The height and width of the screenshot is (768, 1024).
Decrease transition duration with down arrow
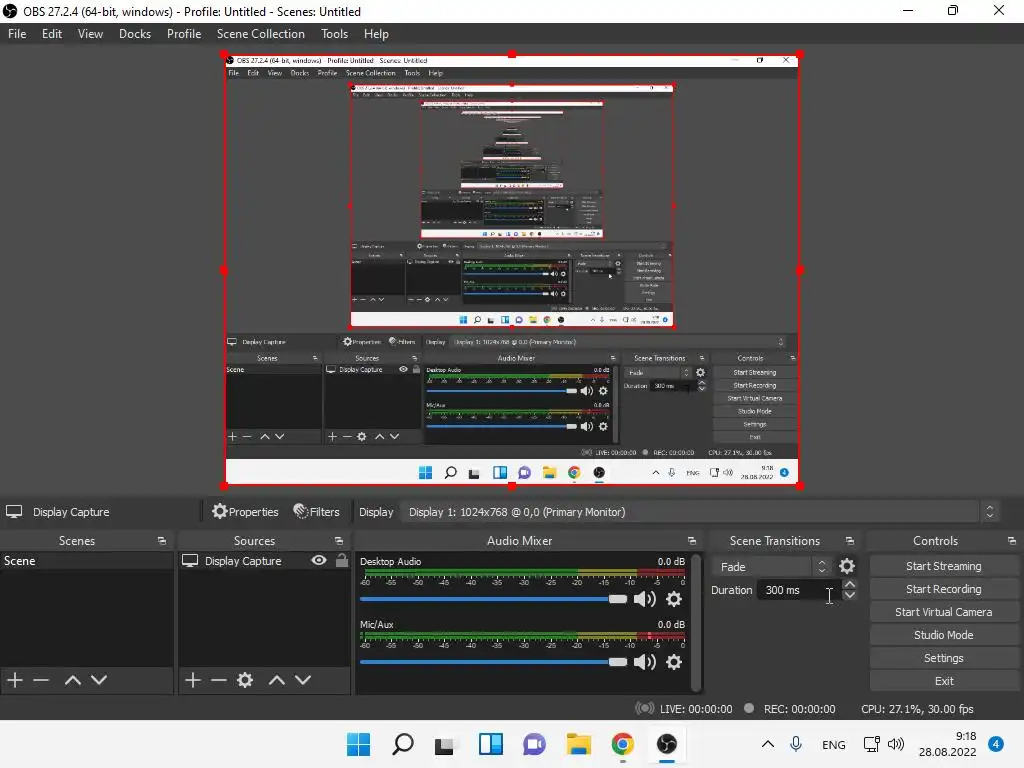pyautogui.click(x=850, y=595)
